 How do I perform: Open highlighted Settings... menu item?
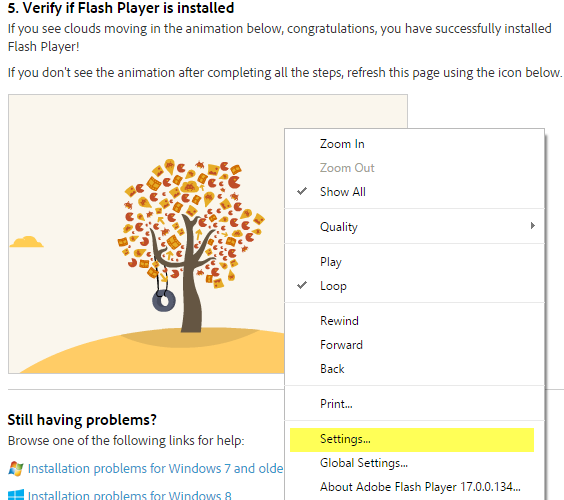coord(412,440)
